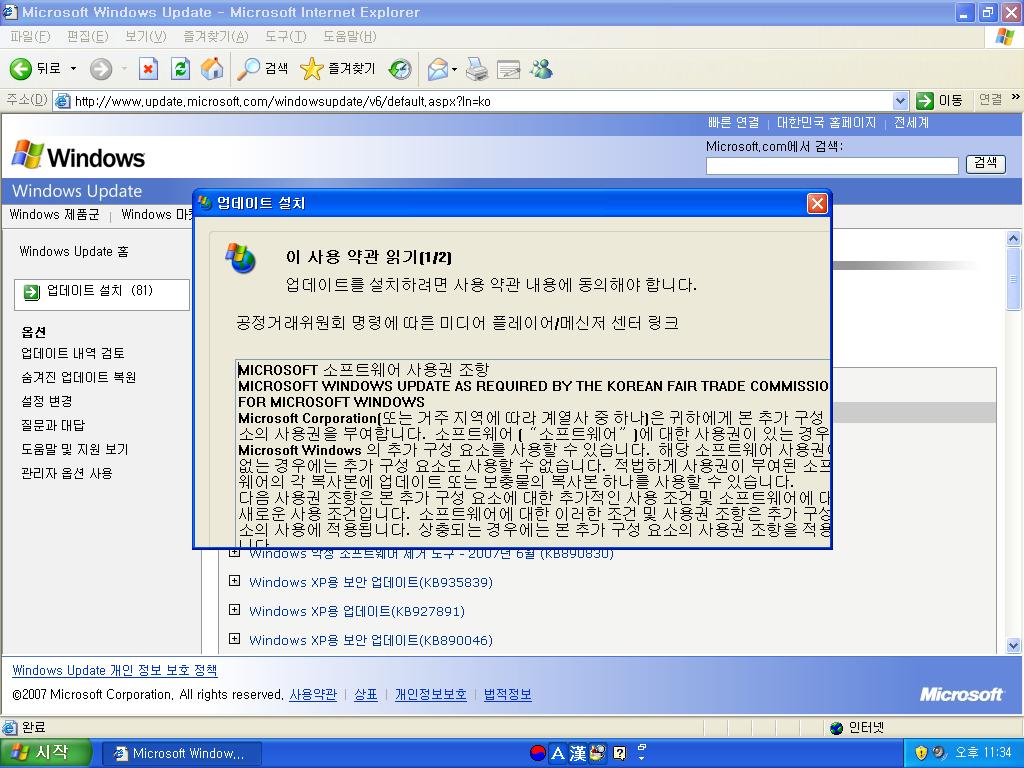Screen dimensions: 1024x768
Task: Click the Forward arrow icon
Action: pos(101,69)
